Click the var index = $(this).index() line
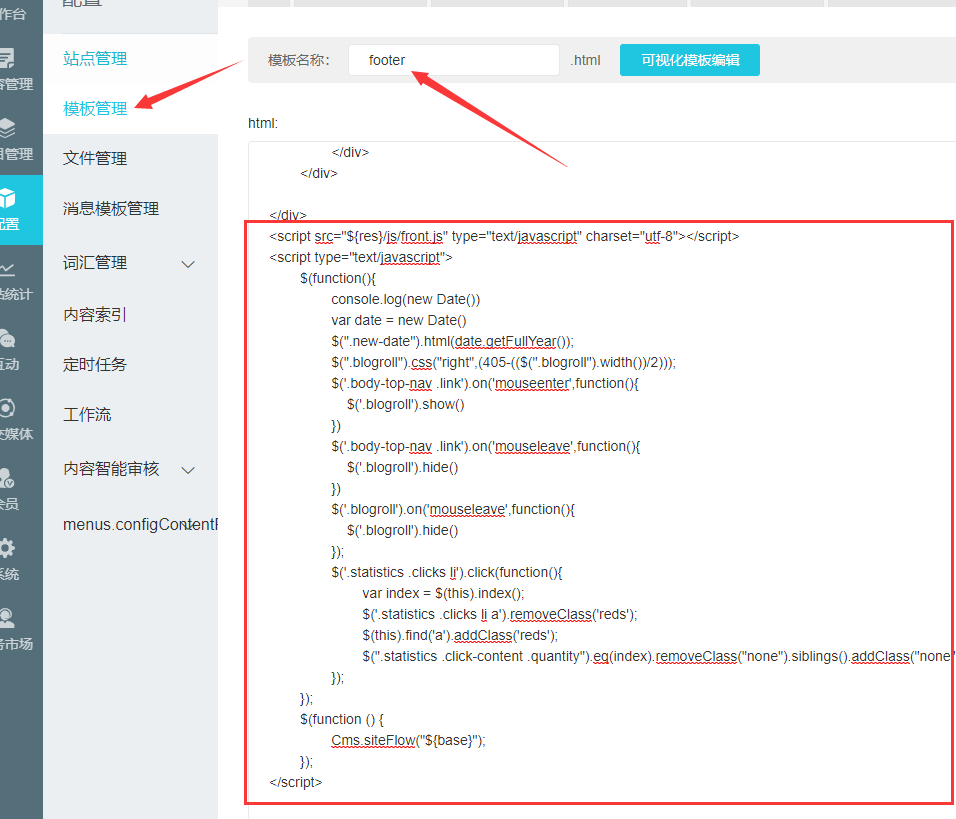Viewport: 956px width, 819px height. tap(443, 593)
